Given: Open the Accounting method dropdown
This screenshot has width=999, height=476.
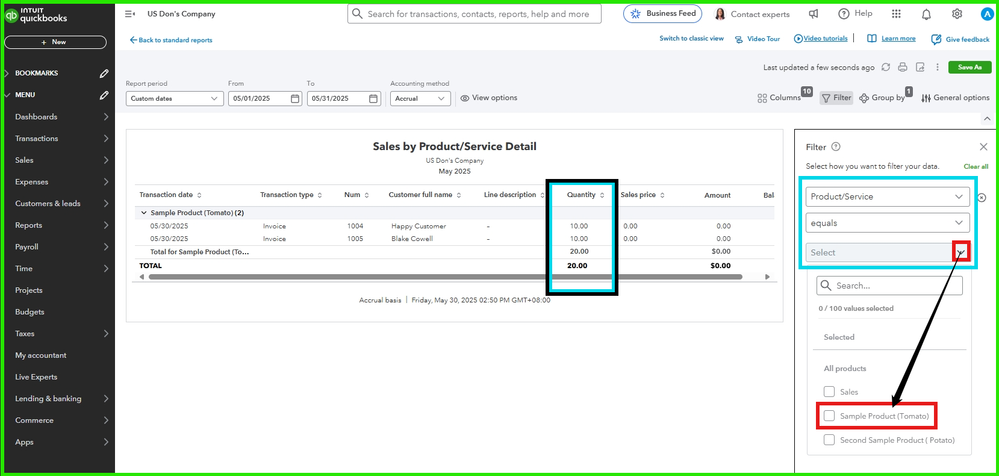Looking at the screenshot, I should (420, 99).
